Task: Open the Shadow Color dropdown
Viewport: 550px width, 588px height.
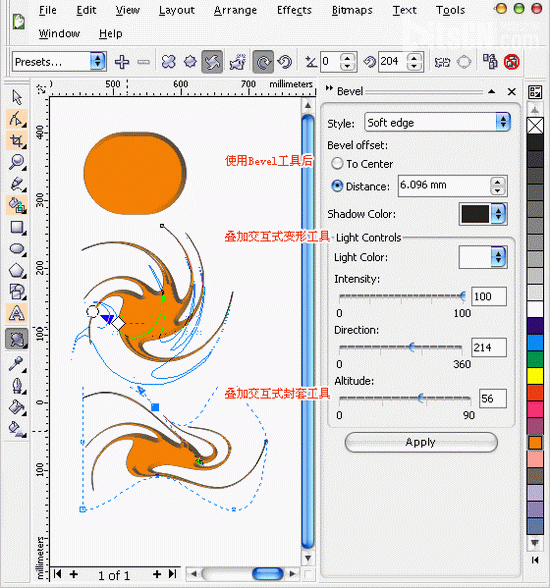Action: pos(483,214)
